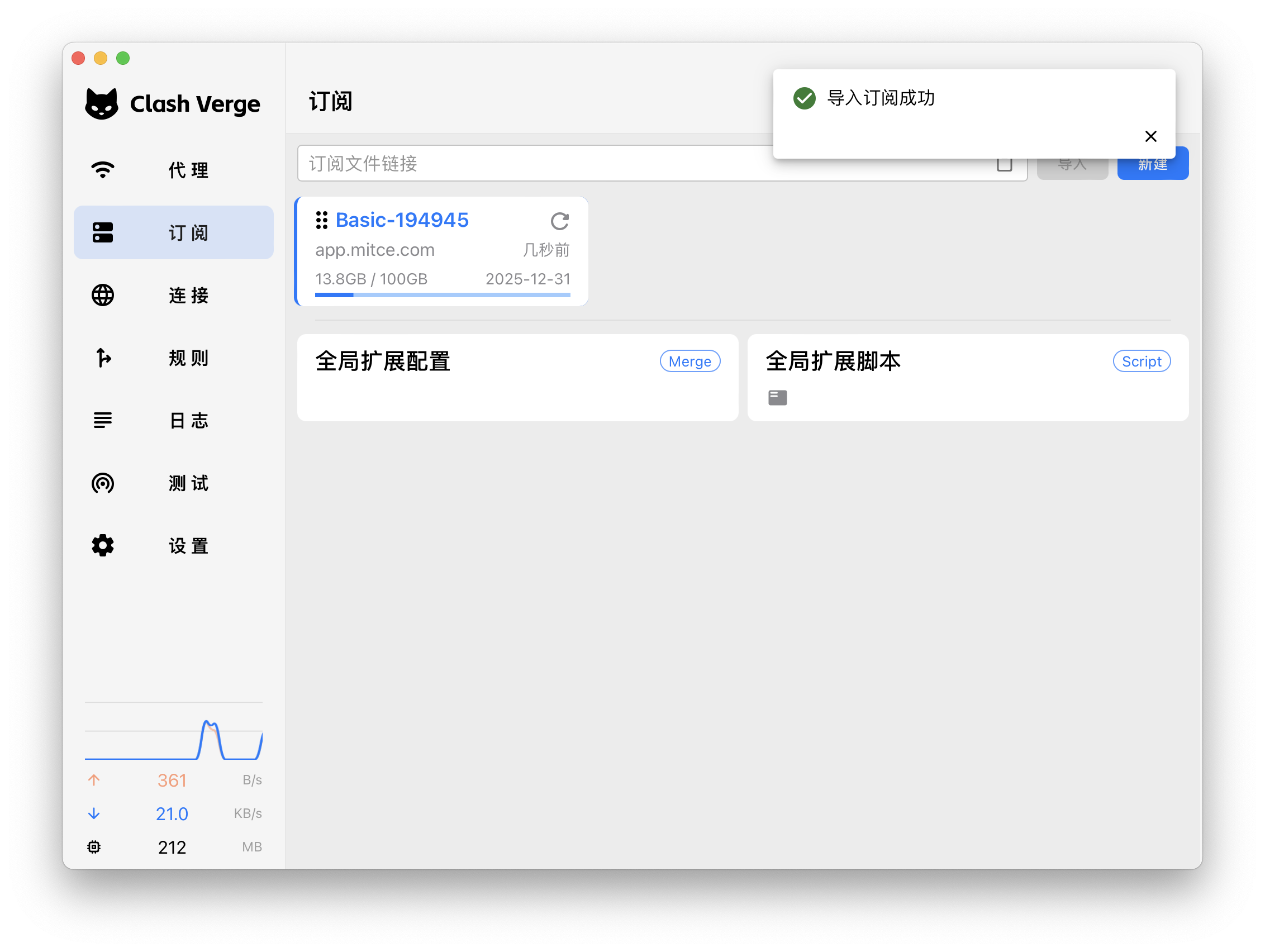Open the file icon in global script card
Image resolution: width=1265 pixels, height=952 pixels.
777,397
